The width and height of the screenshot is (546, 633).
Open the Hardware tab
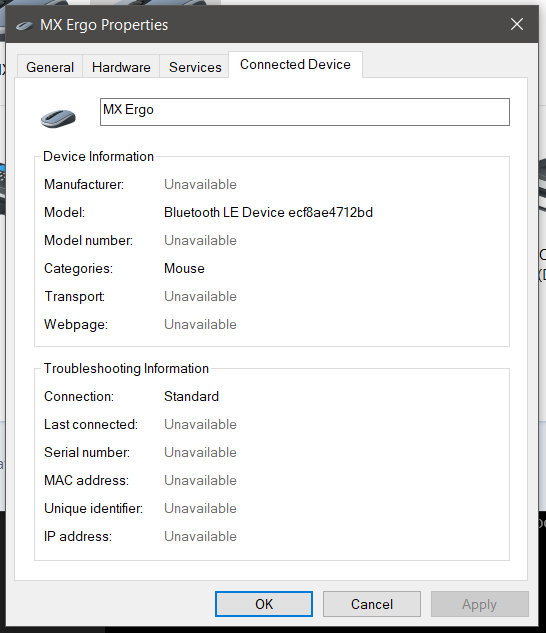pos(121,67)
